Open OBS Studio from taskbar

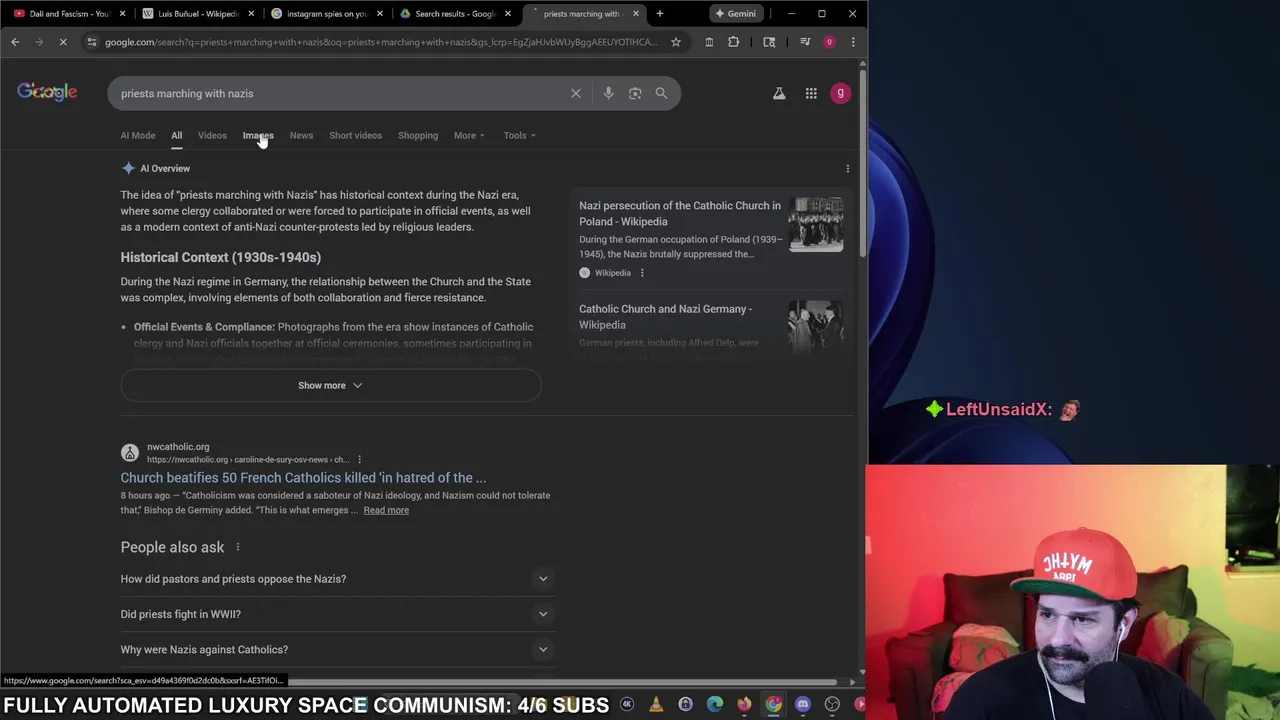(x=832, y=705)
